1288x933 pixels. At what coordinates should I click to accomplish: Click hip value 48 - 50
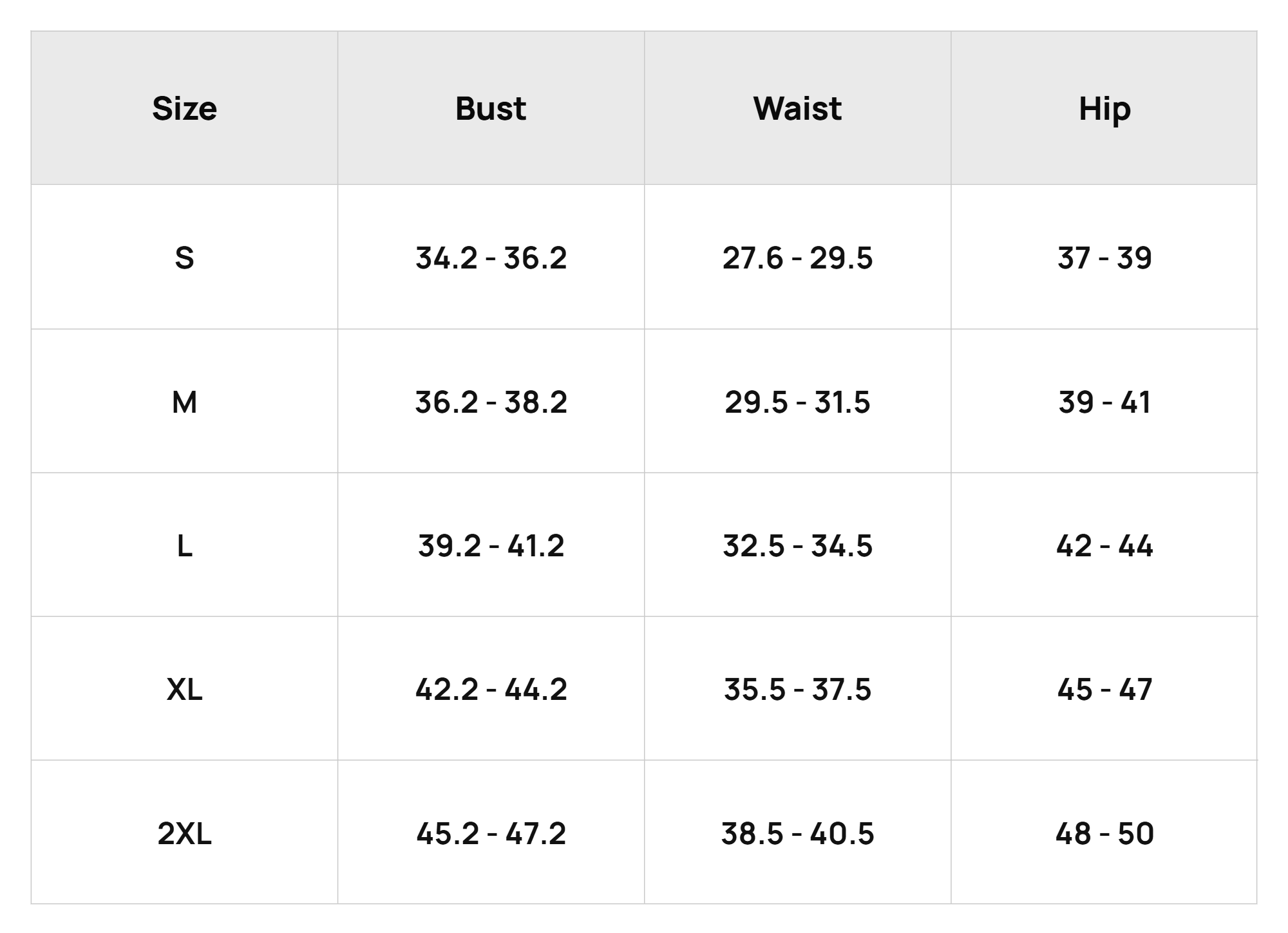pyautogui.click(x=1104, y=834)
